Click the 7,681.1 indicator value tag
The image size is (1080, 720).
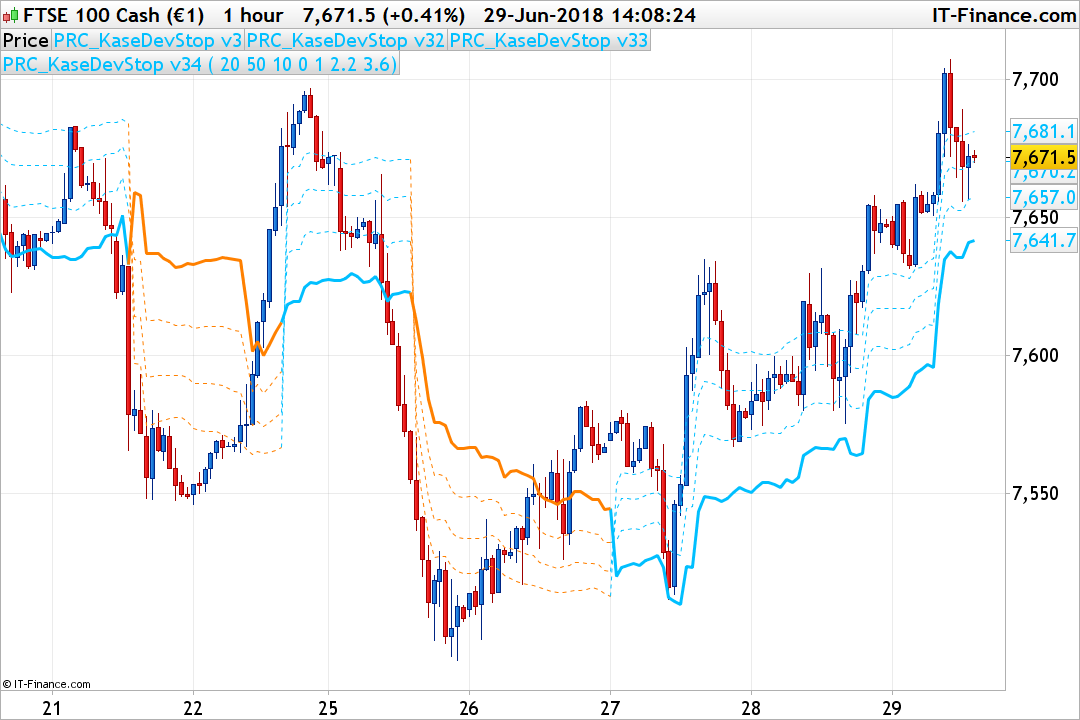[x=1043, y=131]
